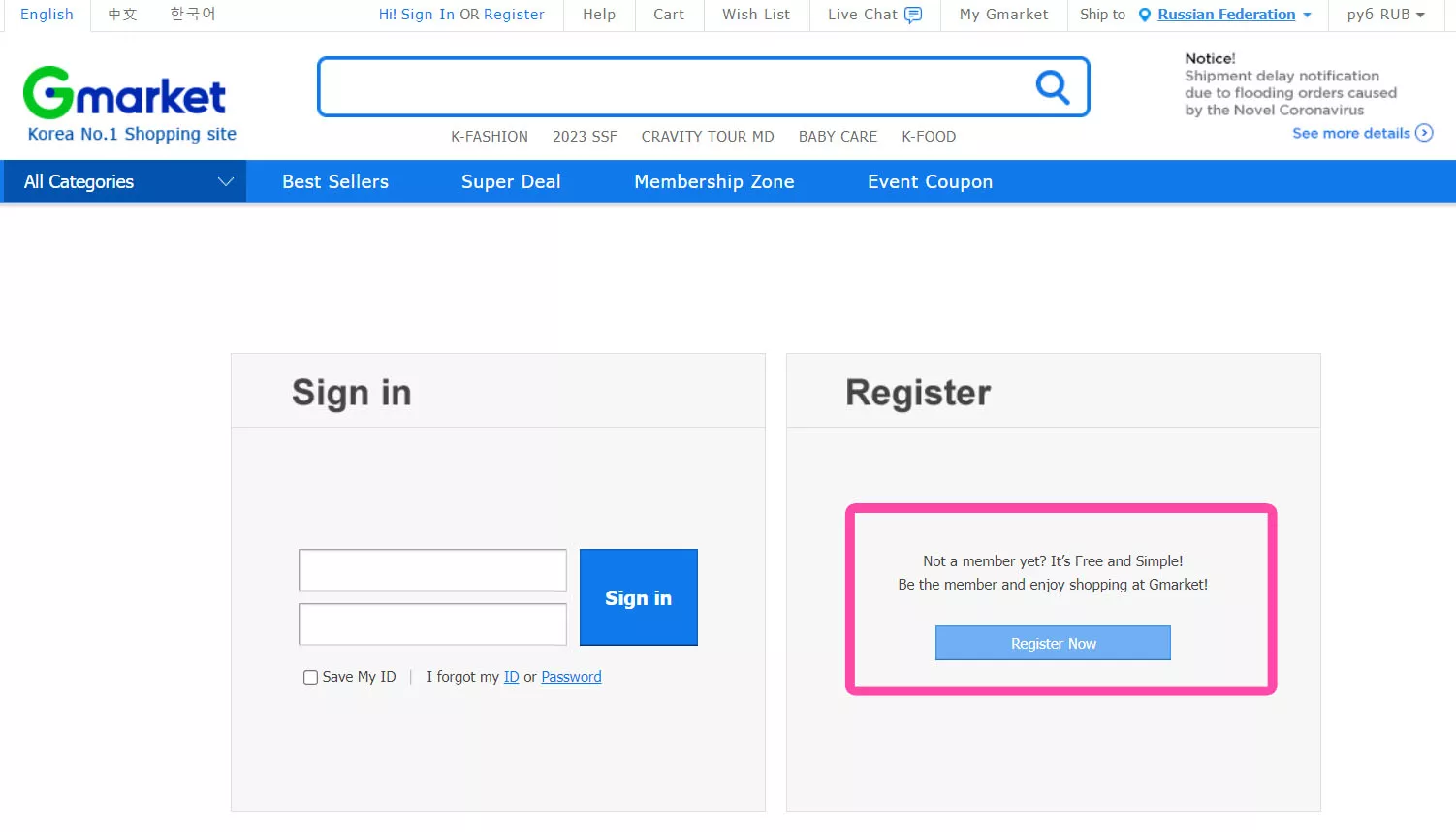
Task: Click the See more details link
Action: (x=1351, y=133)
